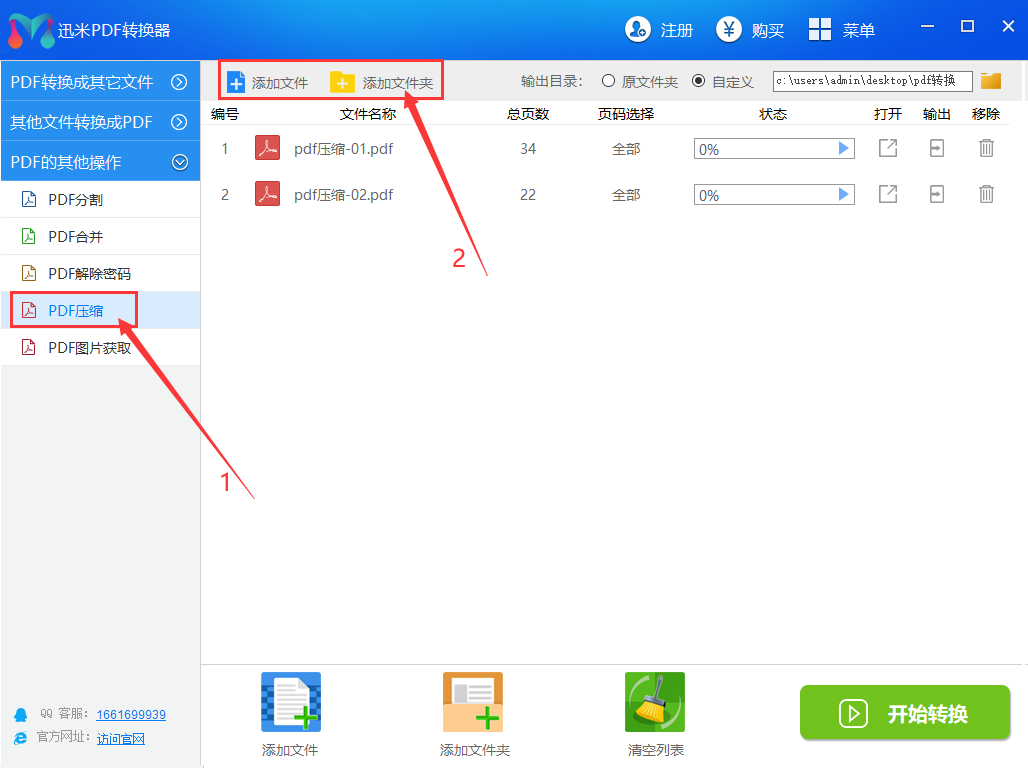Select PDF合并 in the sidebar

(100, 236)
